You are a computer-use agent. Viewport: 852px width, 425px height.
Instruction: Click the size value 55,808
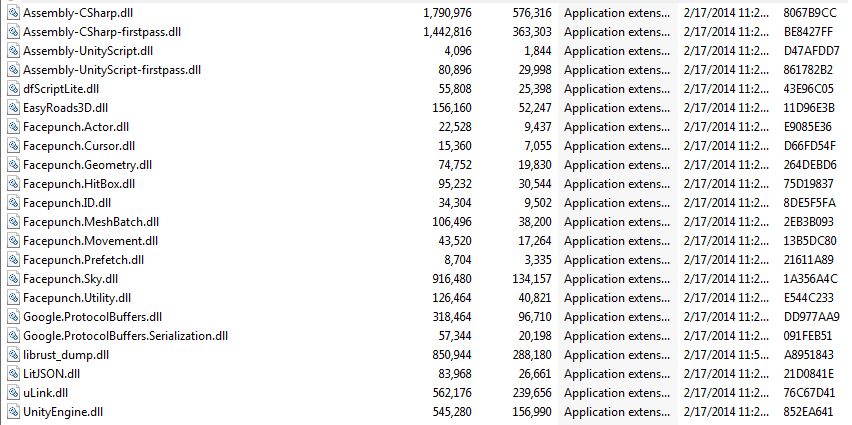[x=455, y=89]
